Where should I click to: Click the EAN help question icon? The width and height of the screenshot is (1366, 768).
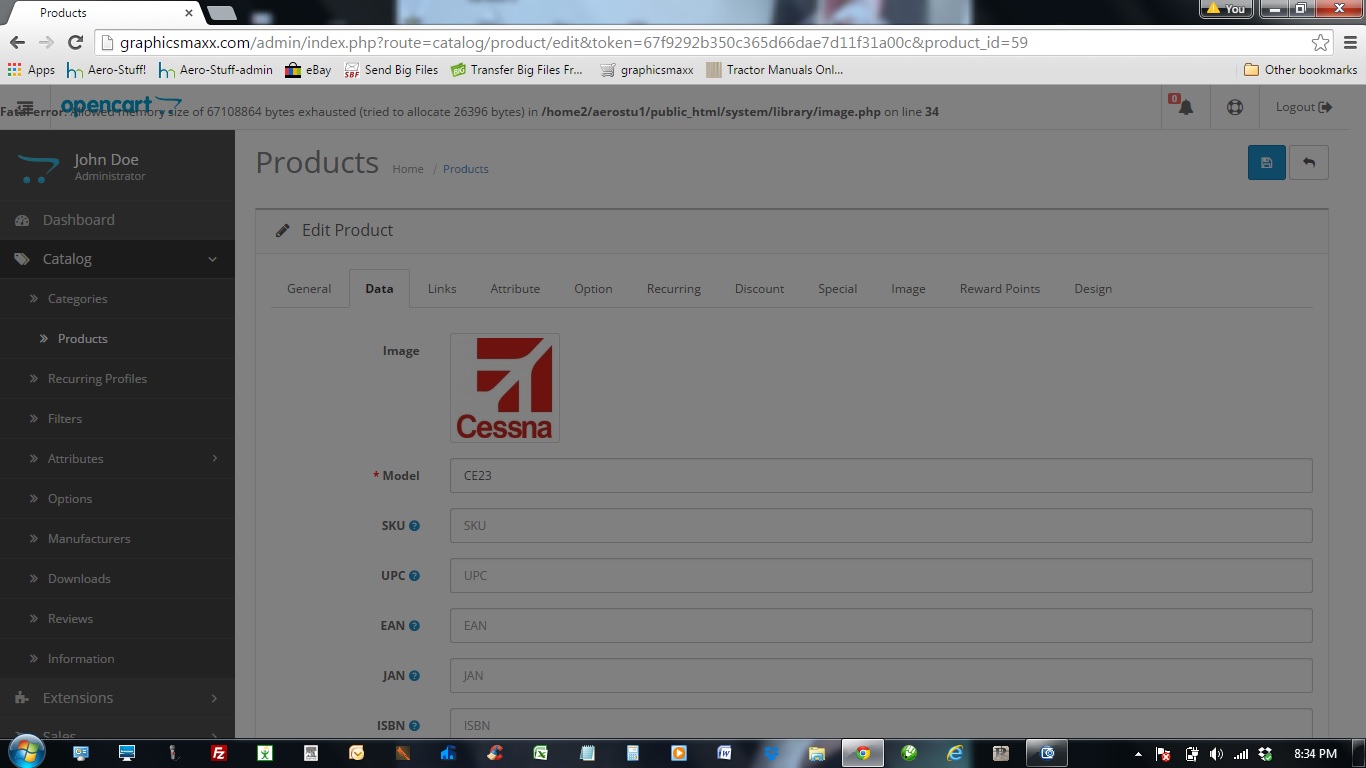click(x=414, y=625)
